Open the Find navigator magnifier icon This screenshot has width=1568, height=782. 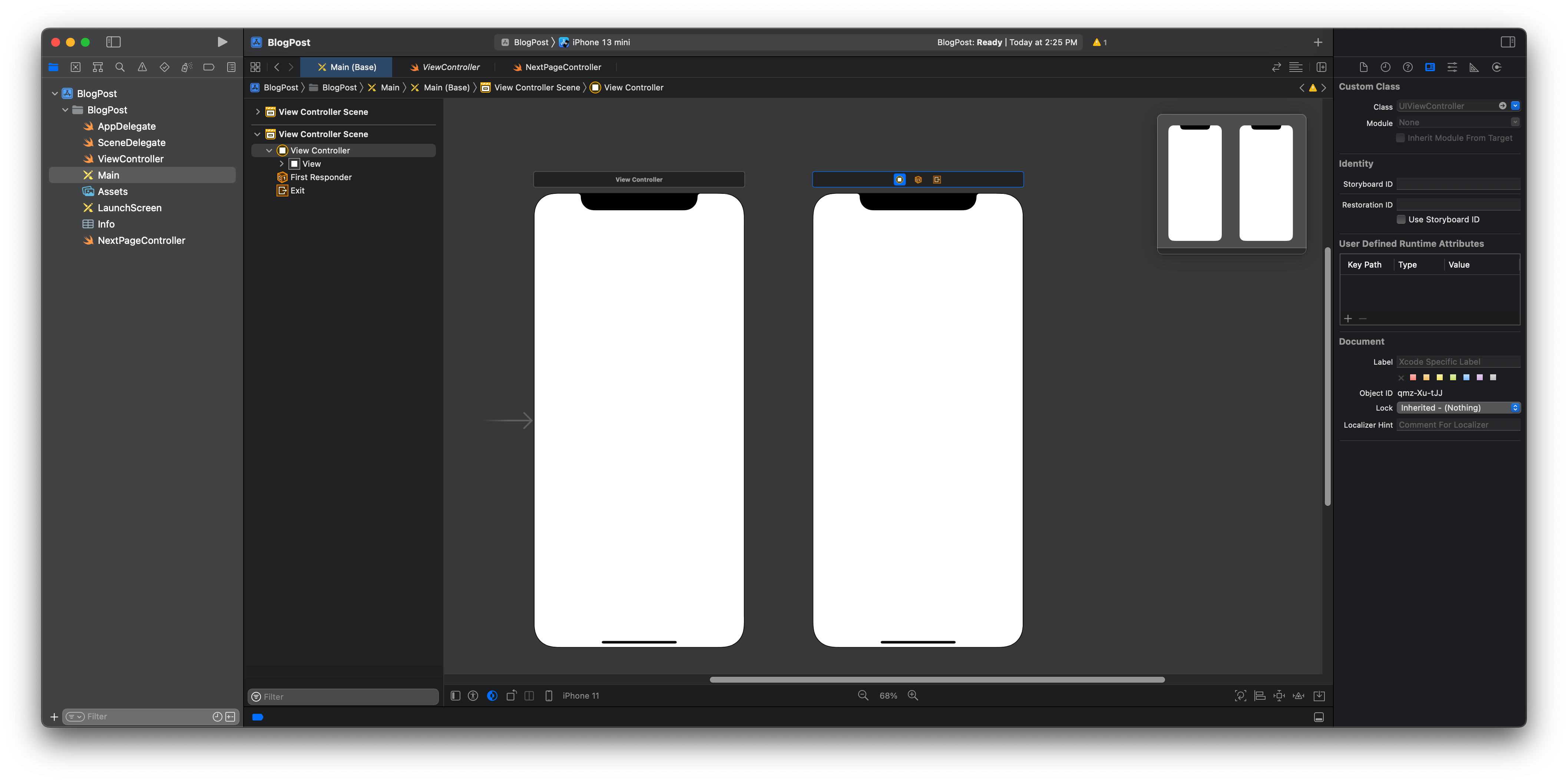(x=120, y=67)
